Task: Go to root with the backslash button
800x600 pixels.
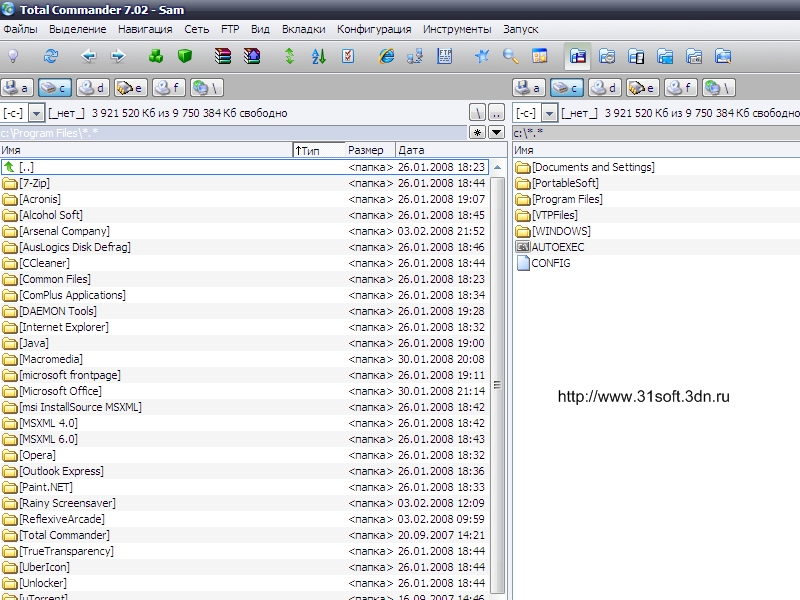Action: pos(477,112)
